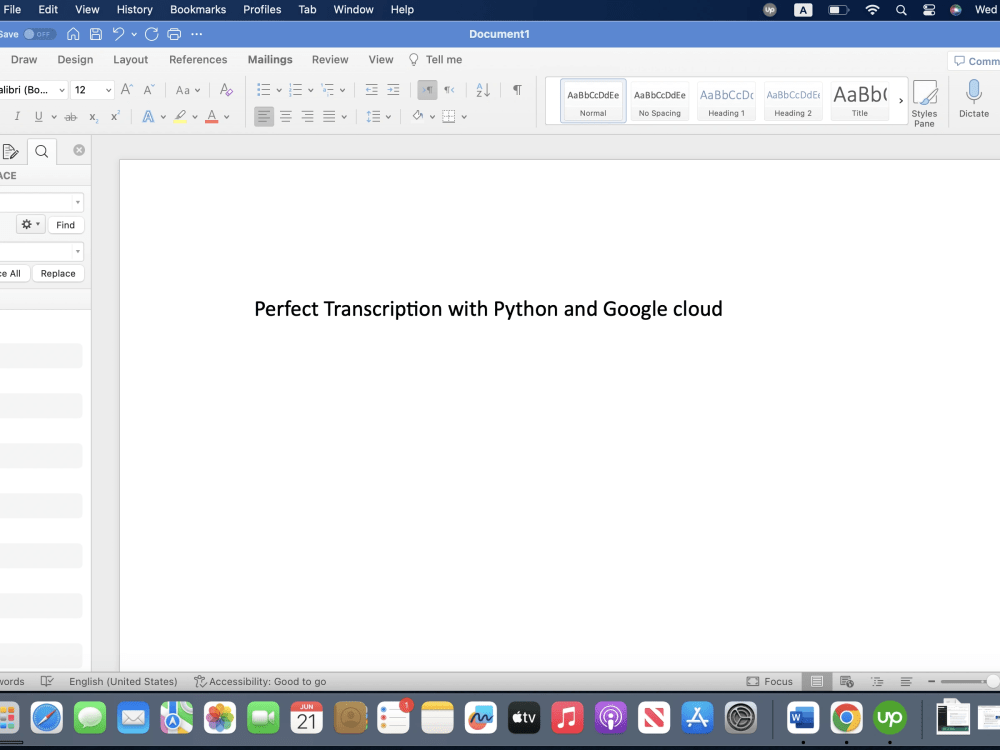
Task: Open the References ribbon tab
Action: 198,60
